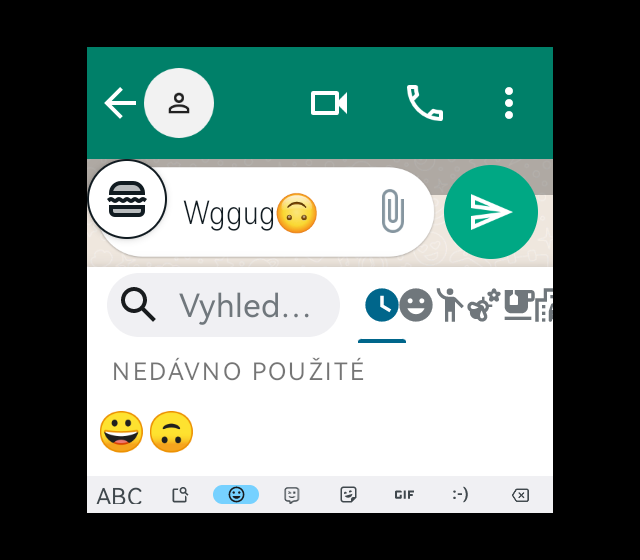The width and height of the screenshot is (640, 560).
Task: Start a voice call
Action: click(x=424, y=103)
